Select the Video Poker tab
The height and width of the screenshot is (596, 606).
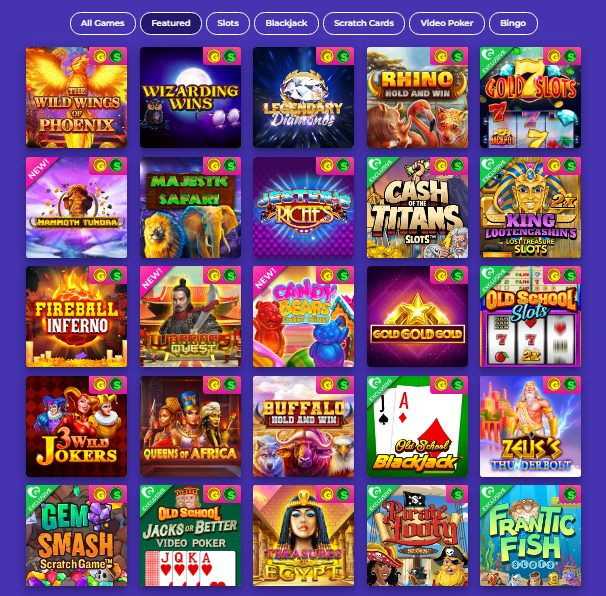(x=447, y=23)
